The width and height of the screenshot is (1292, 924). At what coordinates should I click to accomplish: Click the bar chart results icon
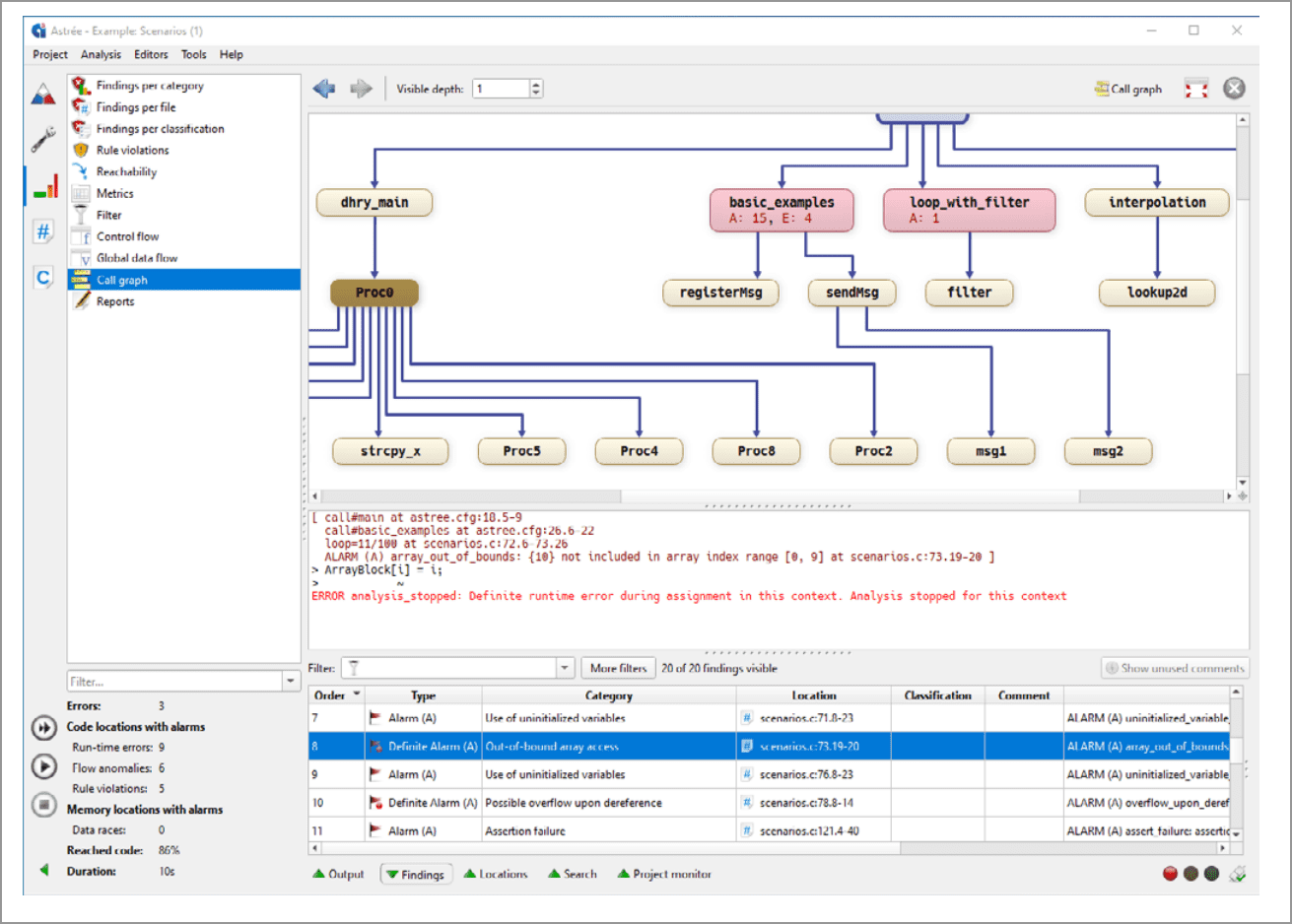pyautogui.click(x=43, y=185)
